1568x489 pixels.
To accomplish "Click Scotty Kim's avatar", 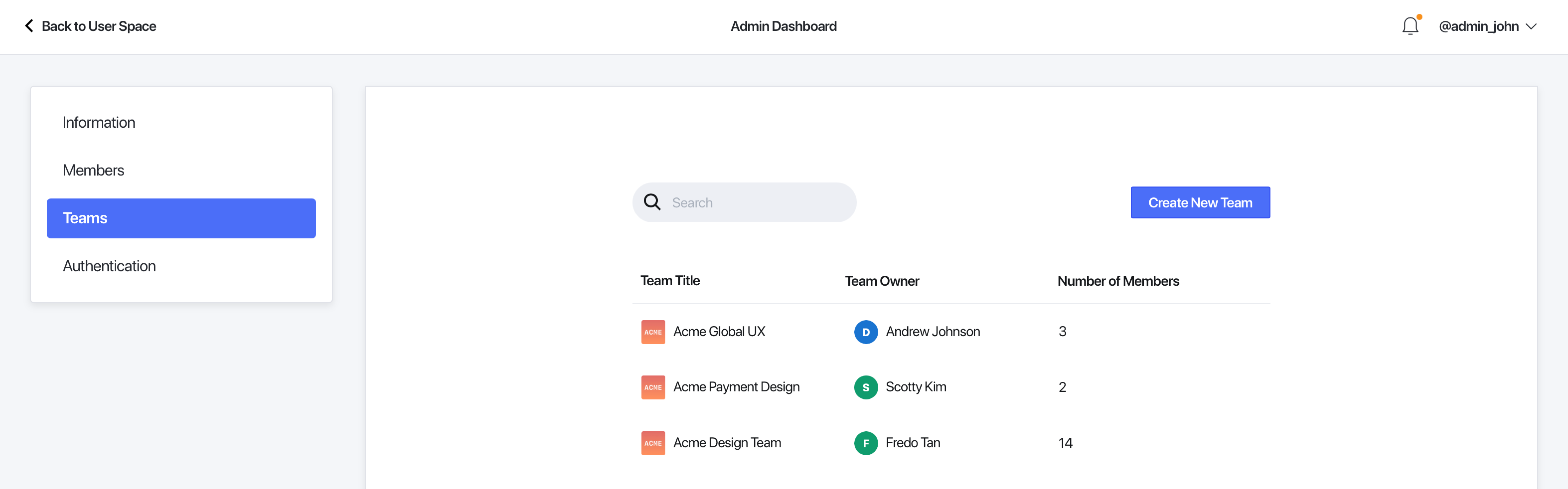I will [x=866, y=387].
